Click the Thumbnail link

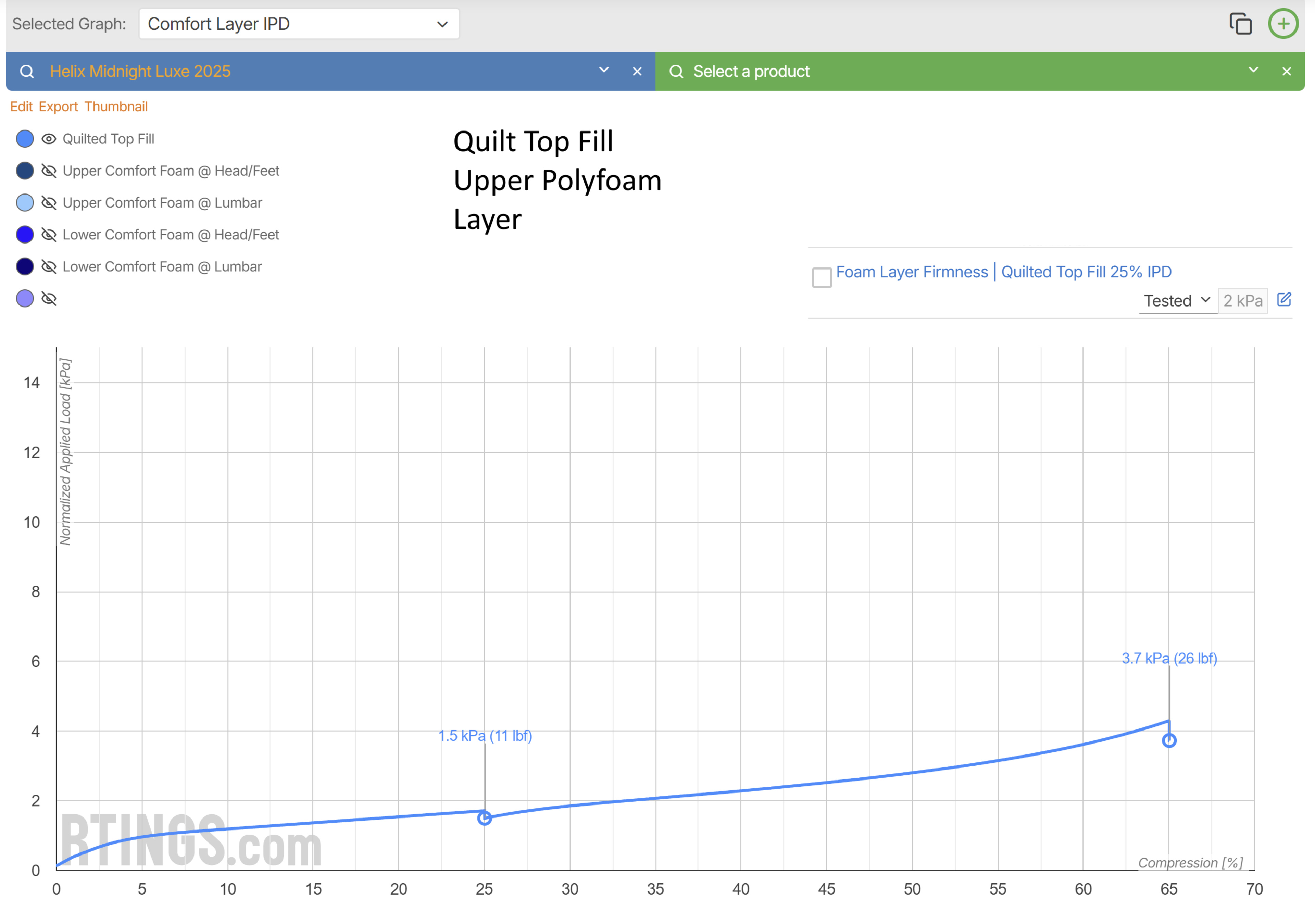[116, 107]
